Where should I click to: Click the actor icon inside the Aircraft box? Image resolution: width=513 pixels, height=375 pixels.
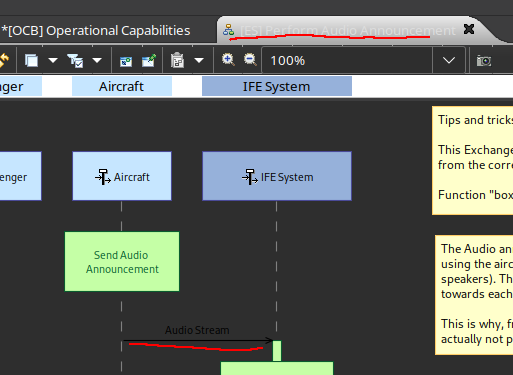click(103, 177)
